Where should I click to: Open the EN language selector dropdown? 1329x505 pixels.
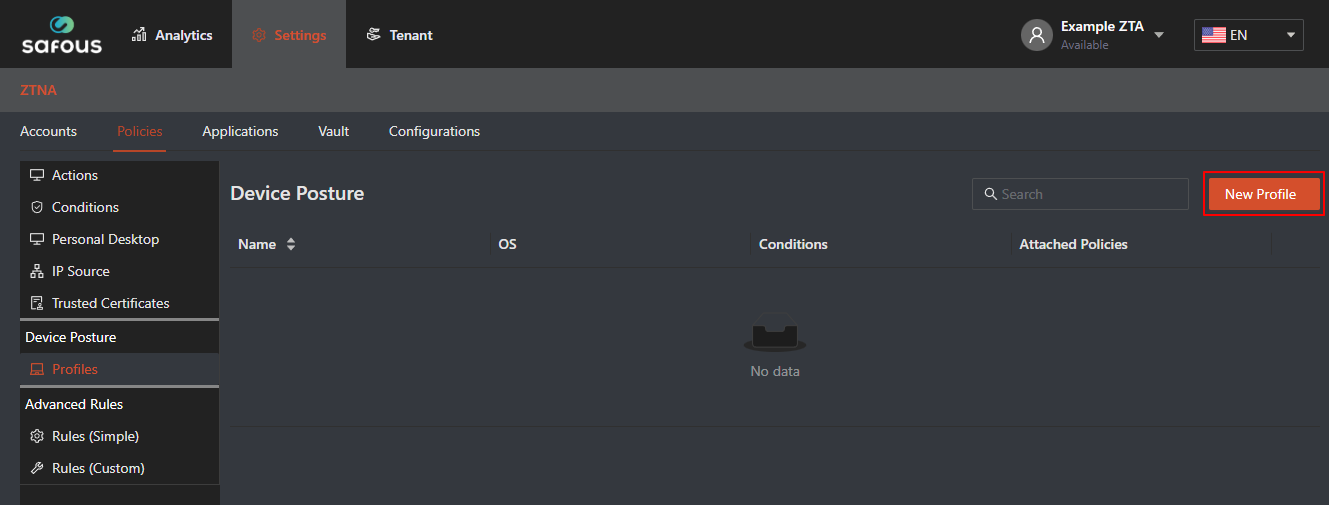[x=1248, y=35]
